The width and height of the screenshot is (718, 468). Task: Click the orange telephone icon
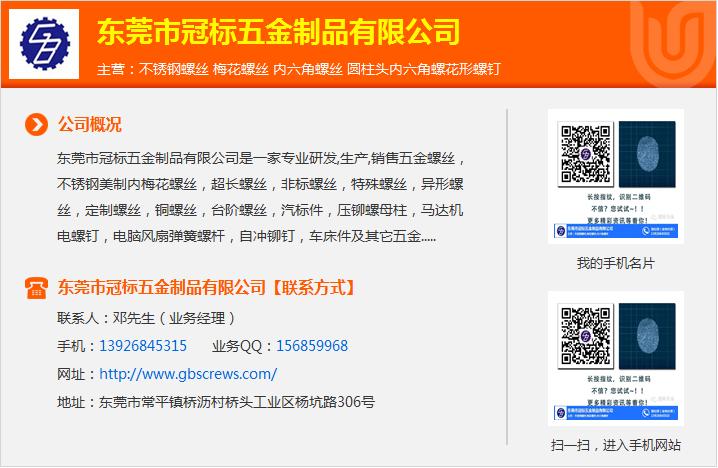tap(36, 288)
